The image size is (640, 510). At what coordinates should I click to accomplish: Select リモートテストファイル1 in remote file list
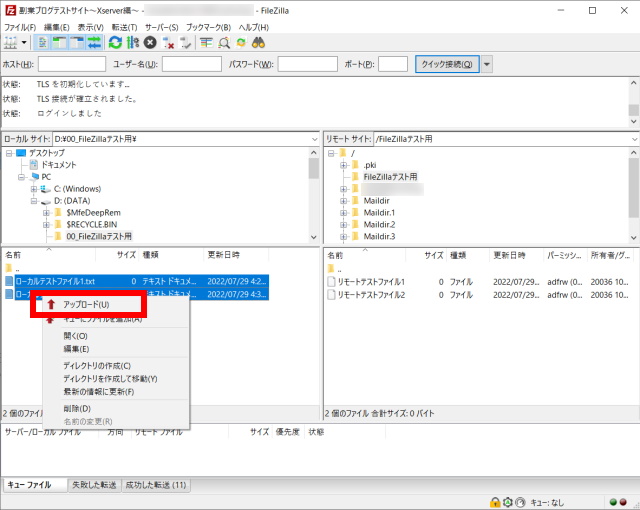click(369, 281)
